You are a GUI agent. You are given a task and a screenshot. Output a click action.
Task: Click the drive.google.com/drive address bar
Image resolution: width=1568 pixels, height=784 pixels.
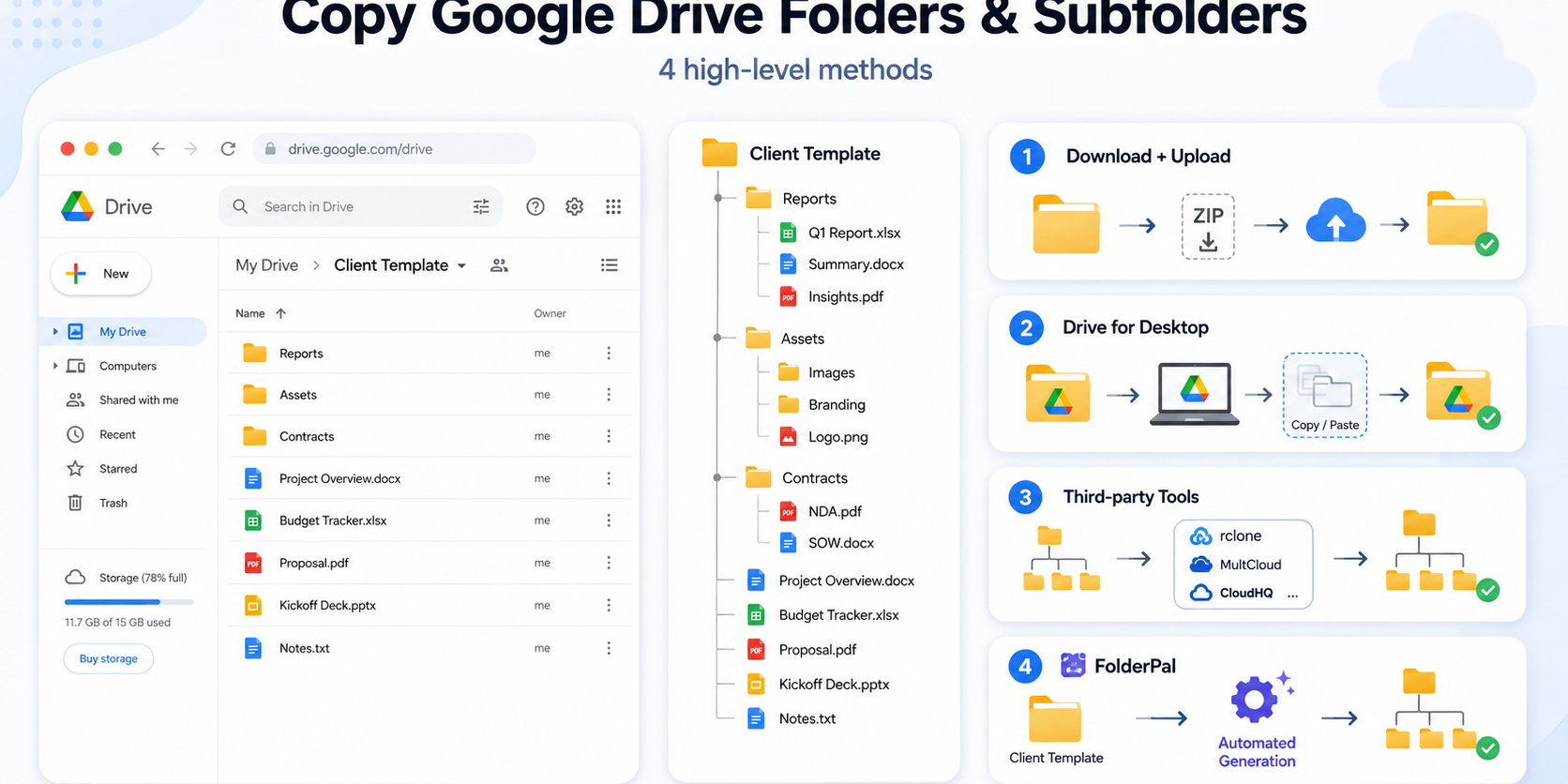(x=394, y=148)
